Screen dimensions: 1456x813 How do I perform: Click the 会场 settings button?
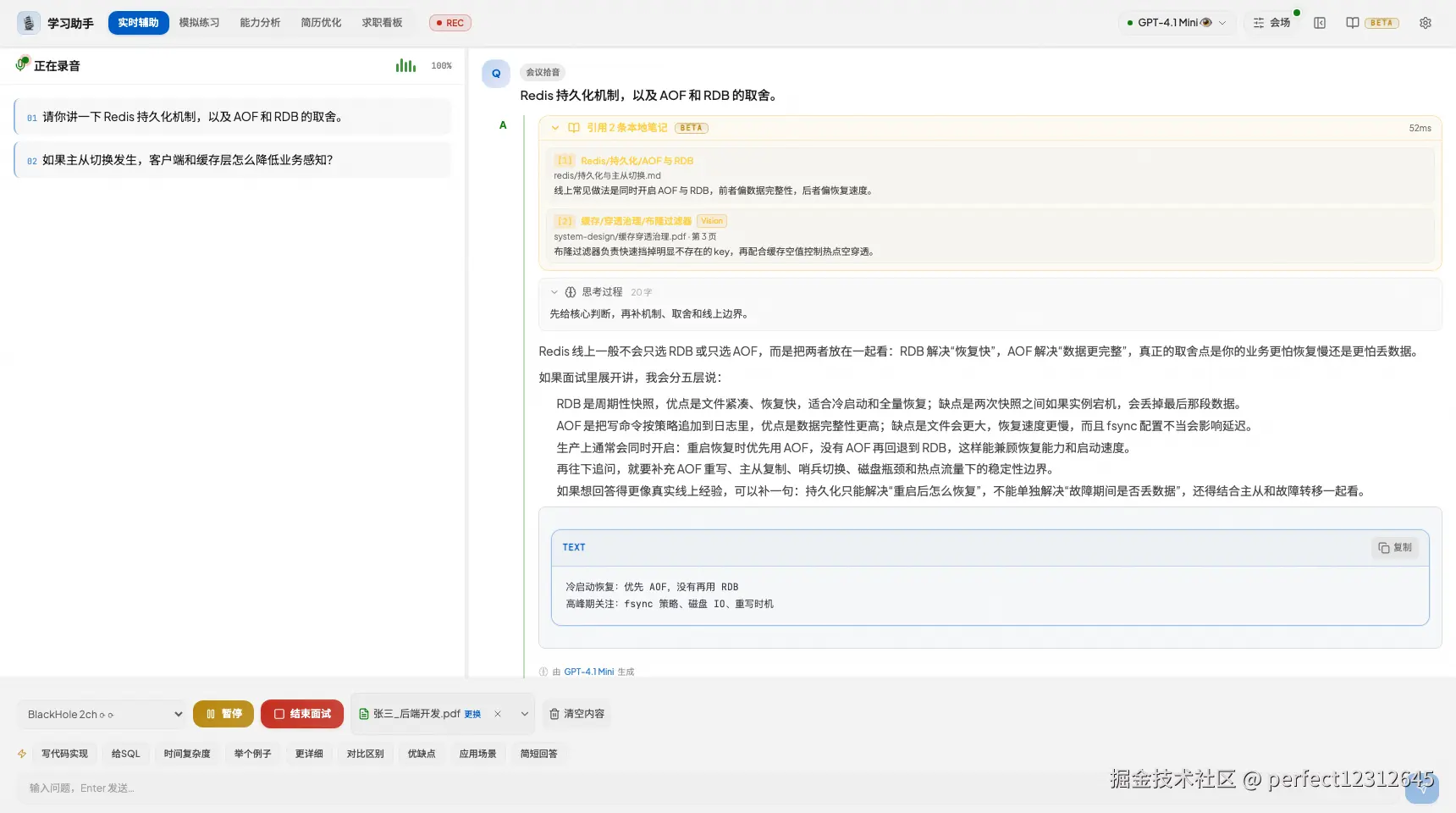[1271, 23]
